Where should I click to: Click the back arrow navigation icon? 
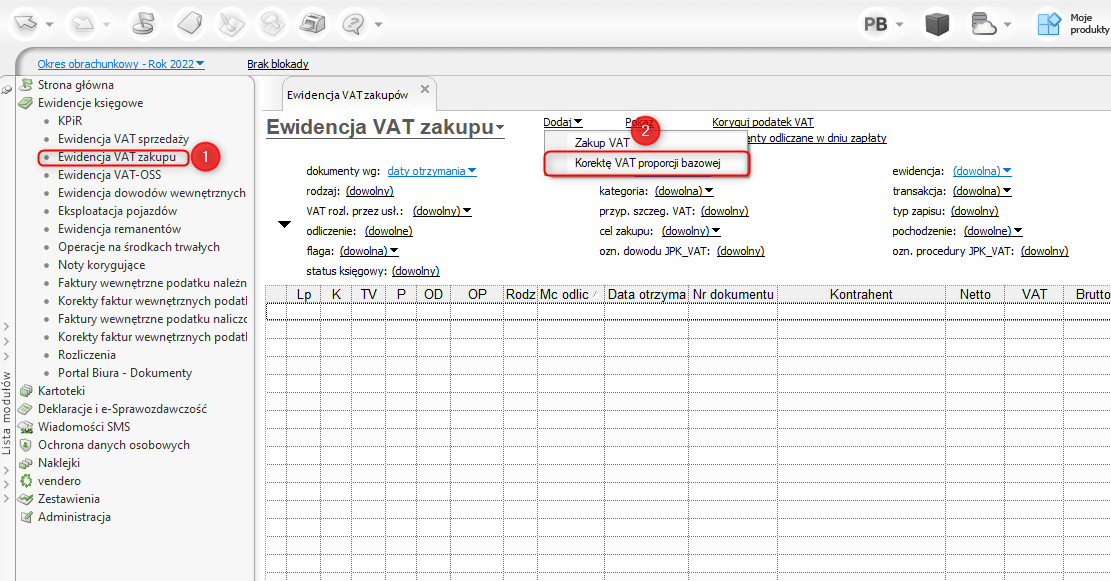[x=26, y=23]
